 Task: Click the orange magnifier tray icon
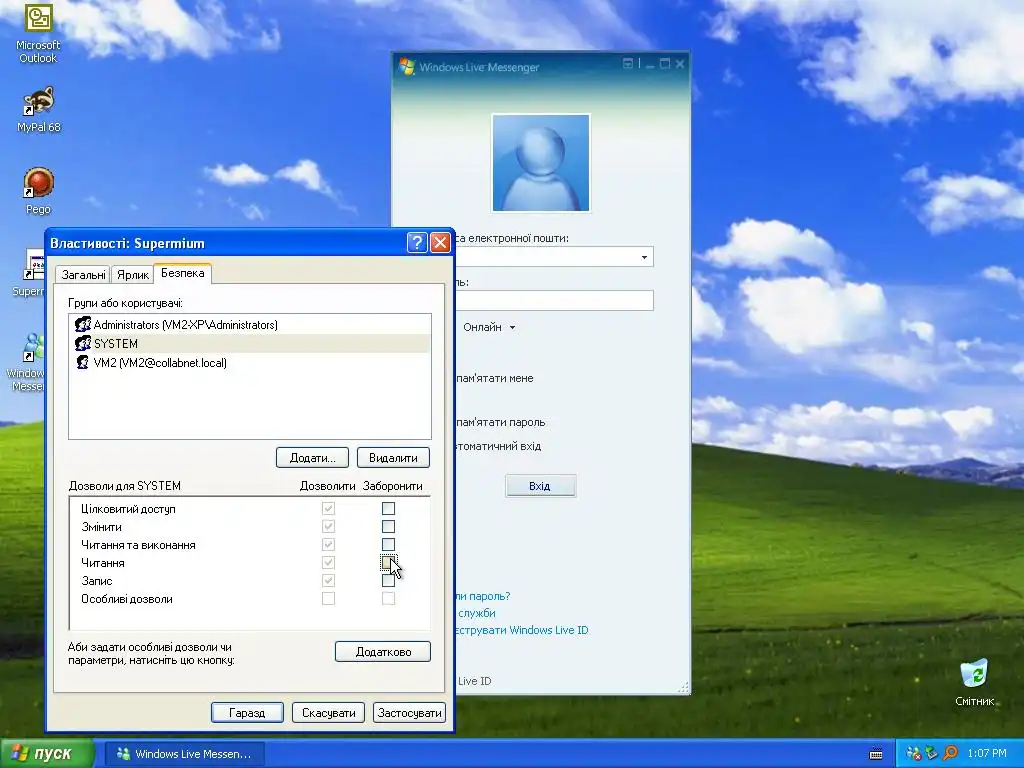coord(950,753)
